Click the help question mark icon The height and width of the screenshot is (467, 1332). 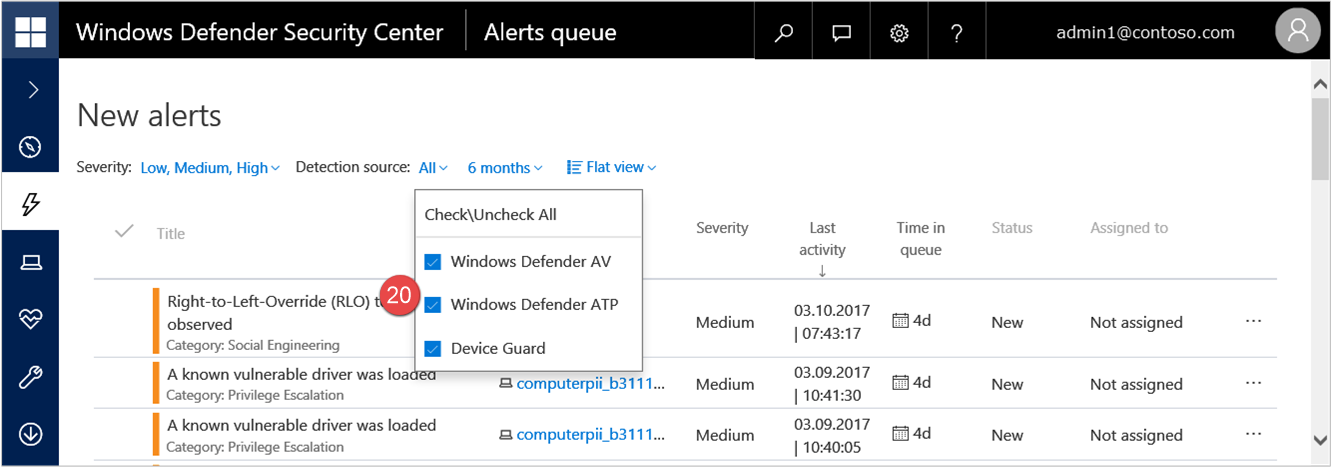(x=957, y=33)
